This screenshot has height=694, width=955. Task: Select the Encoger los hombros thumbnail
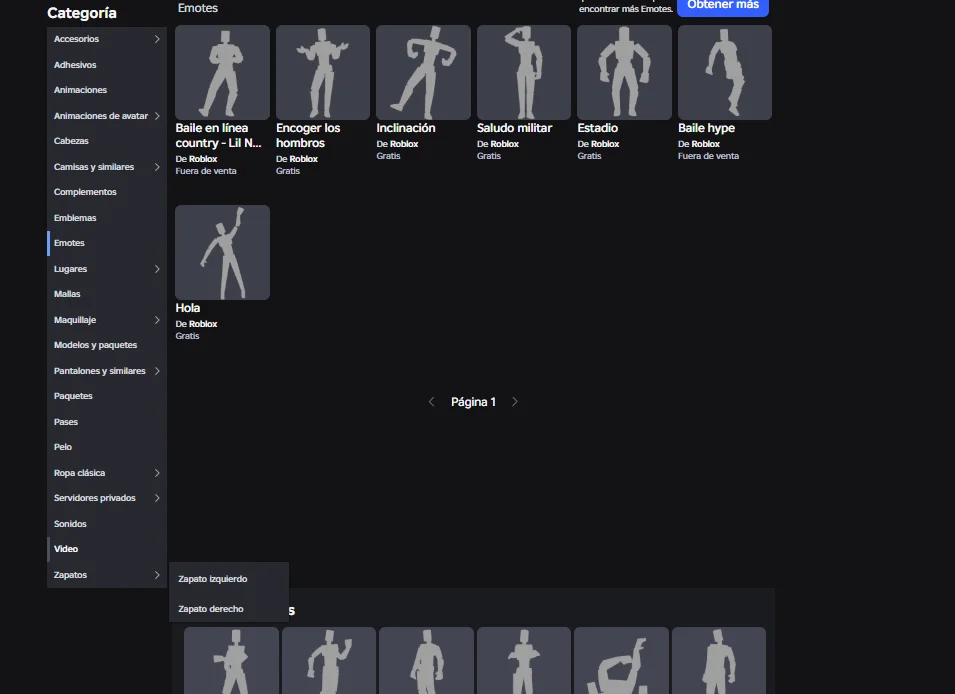click(x=322, y=73)
